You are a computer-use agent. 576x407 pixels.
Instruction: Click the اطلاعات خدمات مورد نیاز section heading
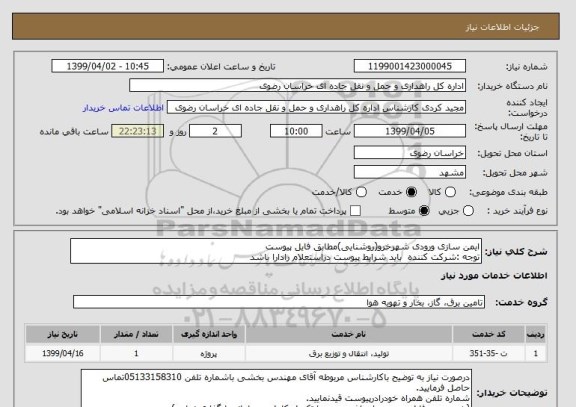[494, 276]
